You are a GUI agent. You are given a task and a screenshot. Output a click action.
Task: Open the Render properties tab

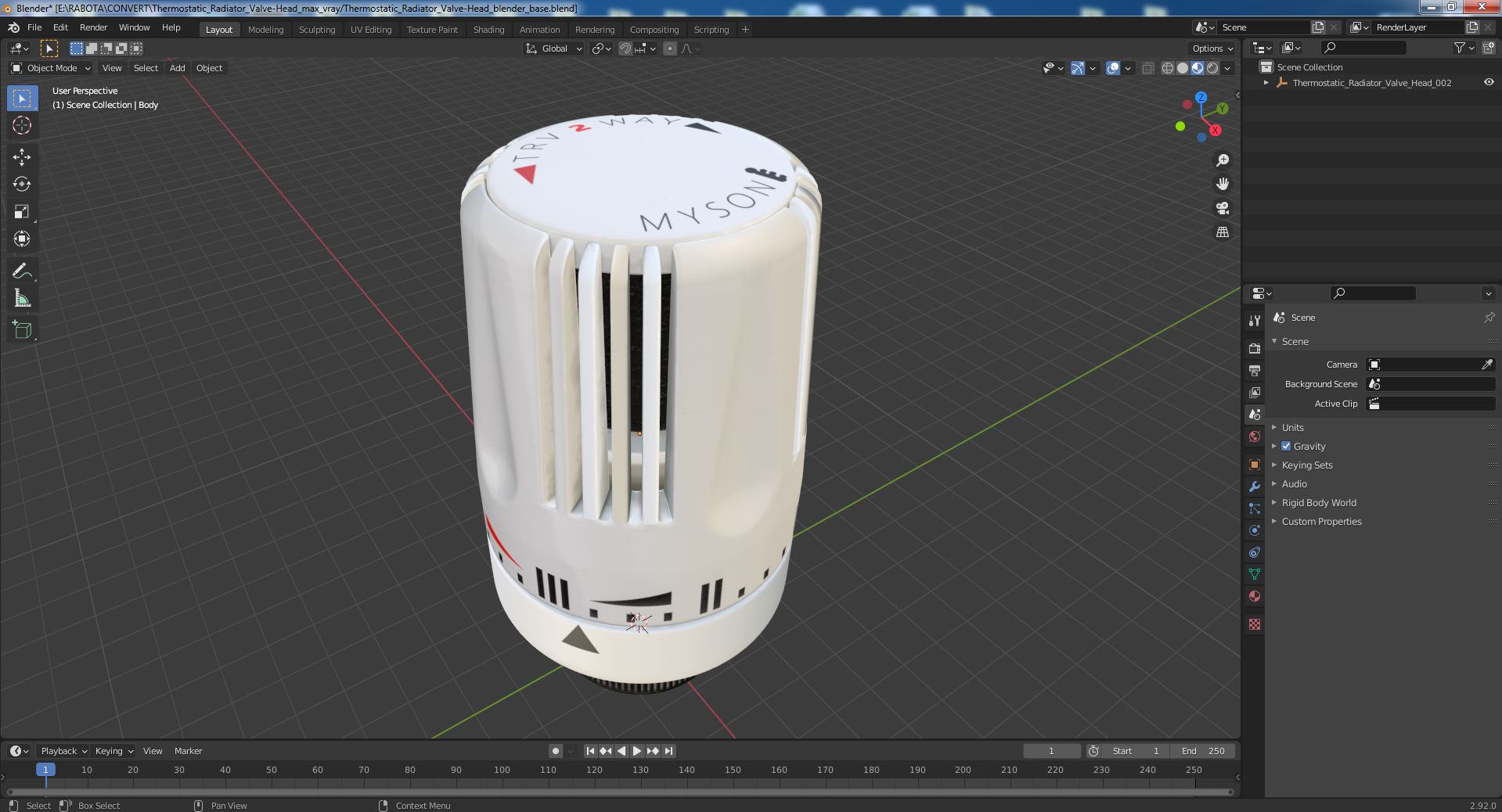pyautogui.click(x=1255, y=348)
